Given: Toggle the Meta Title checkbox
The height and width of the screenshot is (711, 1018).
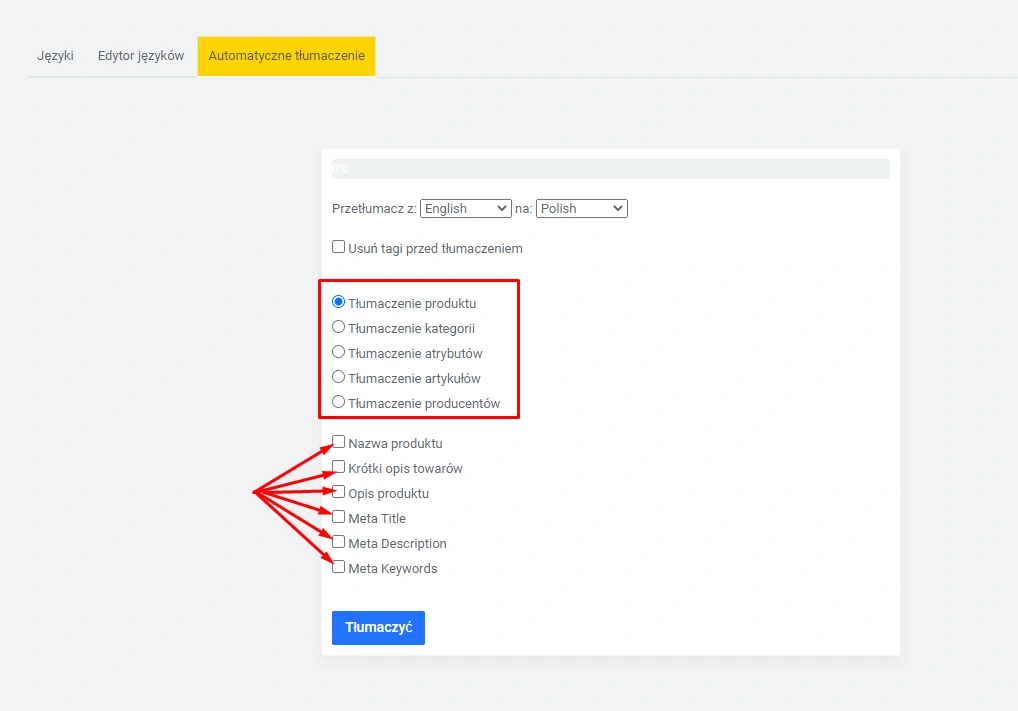Looking at the screenshot, I should [339, 517].
